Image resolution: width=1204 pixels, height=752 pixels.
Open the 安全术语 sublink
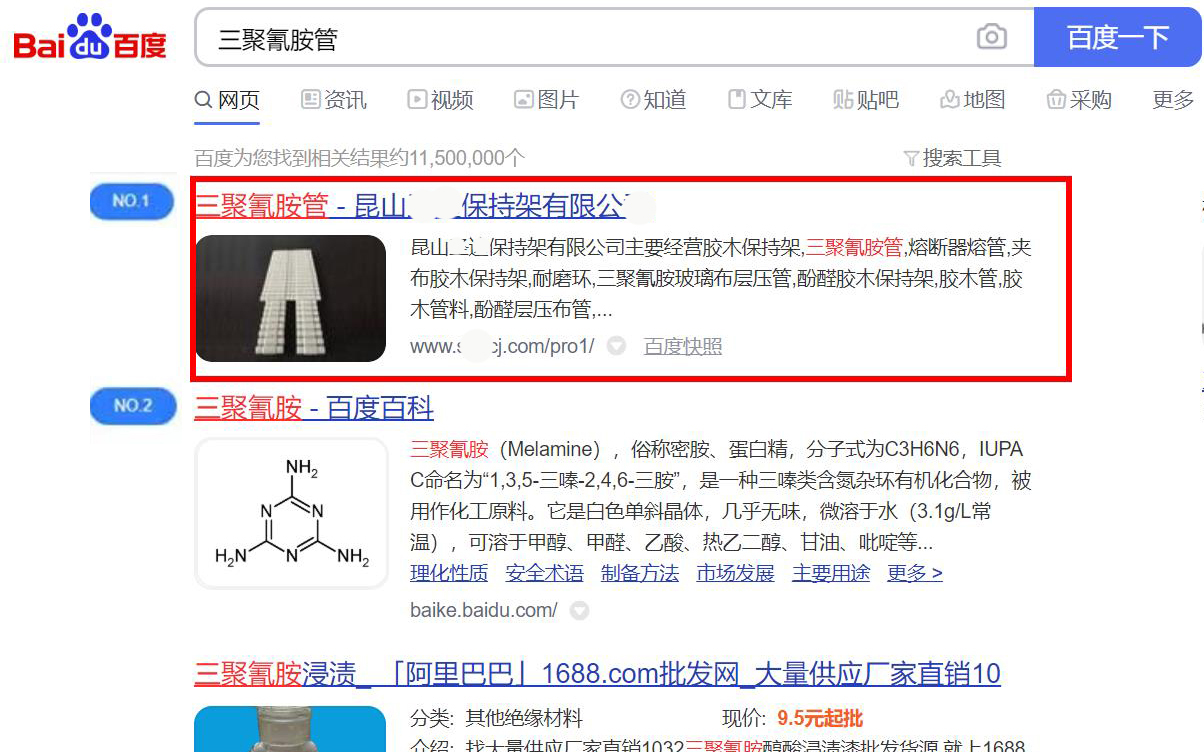pyautogui.click(x=545, y=573)
